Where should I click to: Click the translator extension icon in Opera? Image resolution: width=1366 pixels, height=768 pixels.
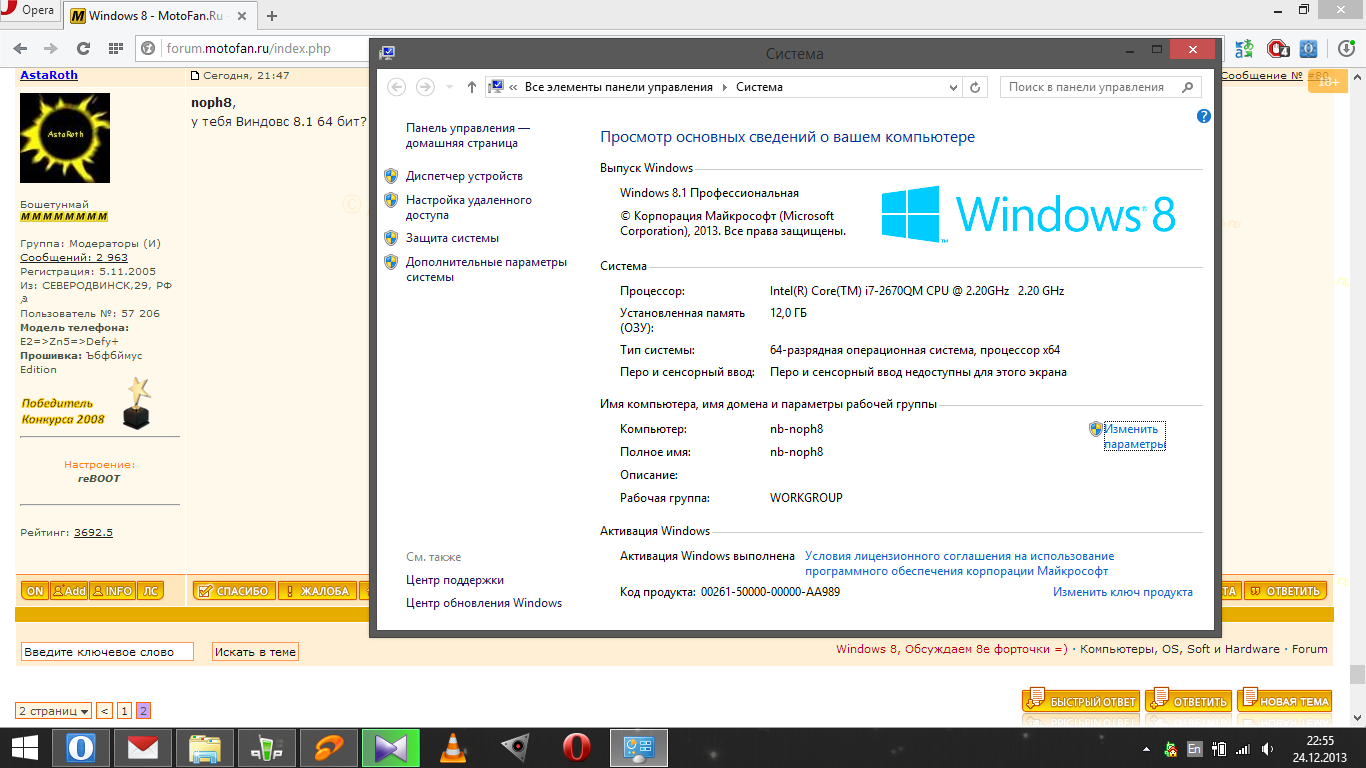coord(1244,48)
